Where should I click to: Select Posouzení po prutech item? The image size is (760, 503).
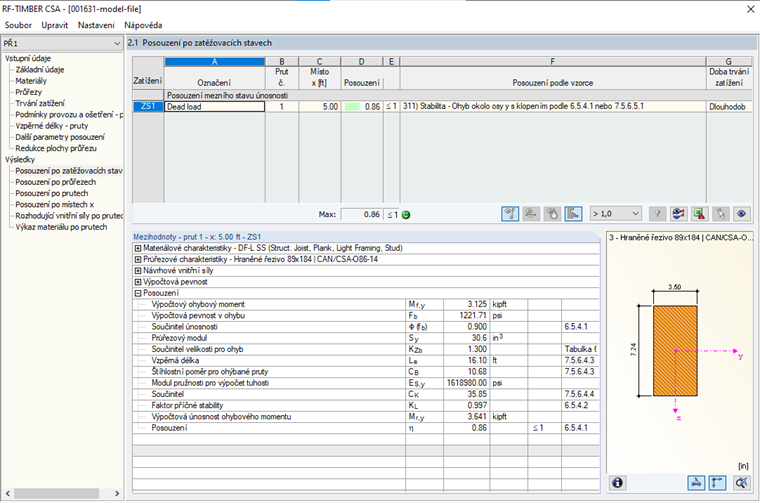click(x=52, y=193)
